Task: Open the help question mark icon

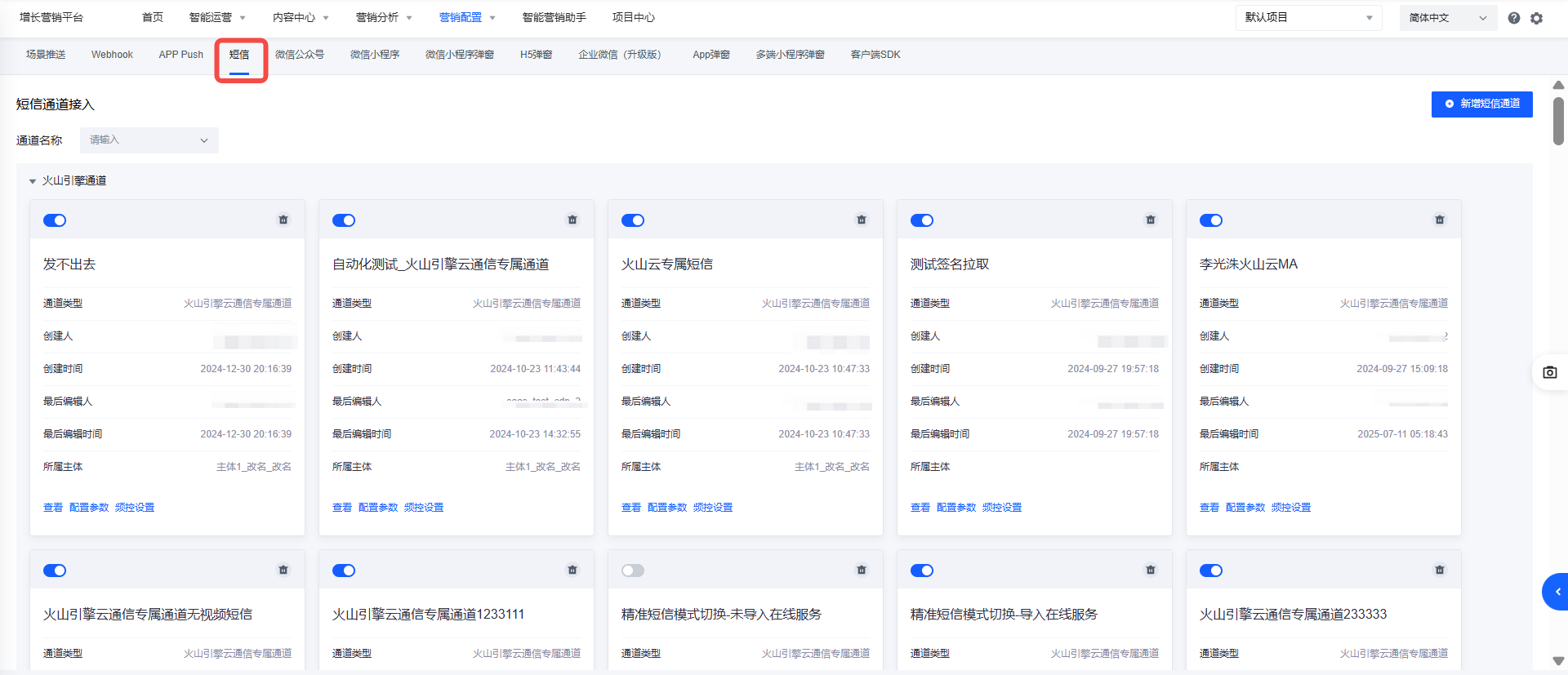Action: [x=1514, y=18]
